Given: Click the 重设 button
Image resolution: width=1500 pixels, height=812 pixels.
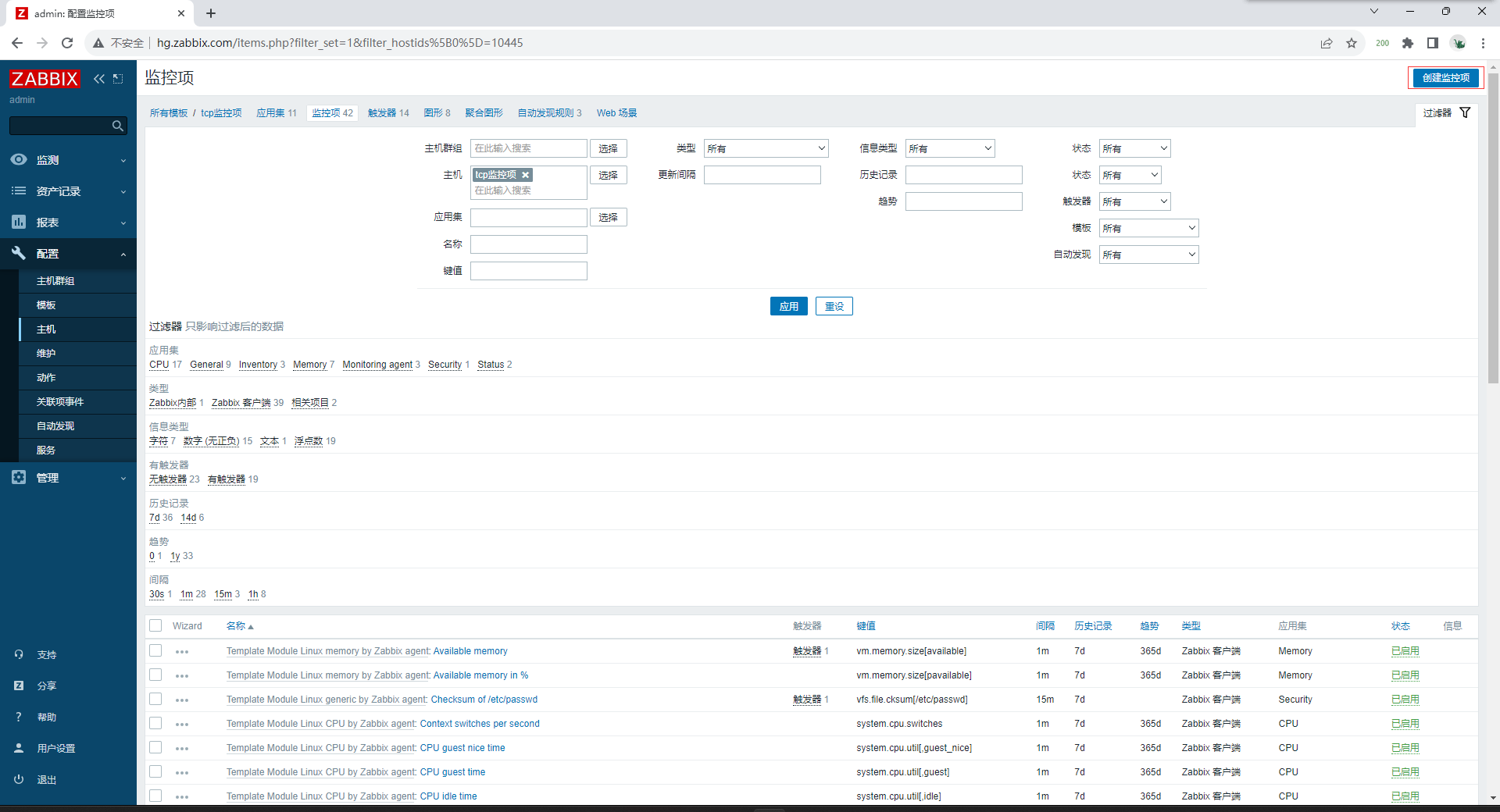Looking at the screenshot, I should pyautogui.click(x=834, y=306).
